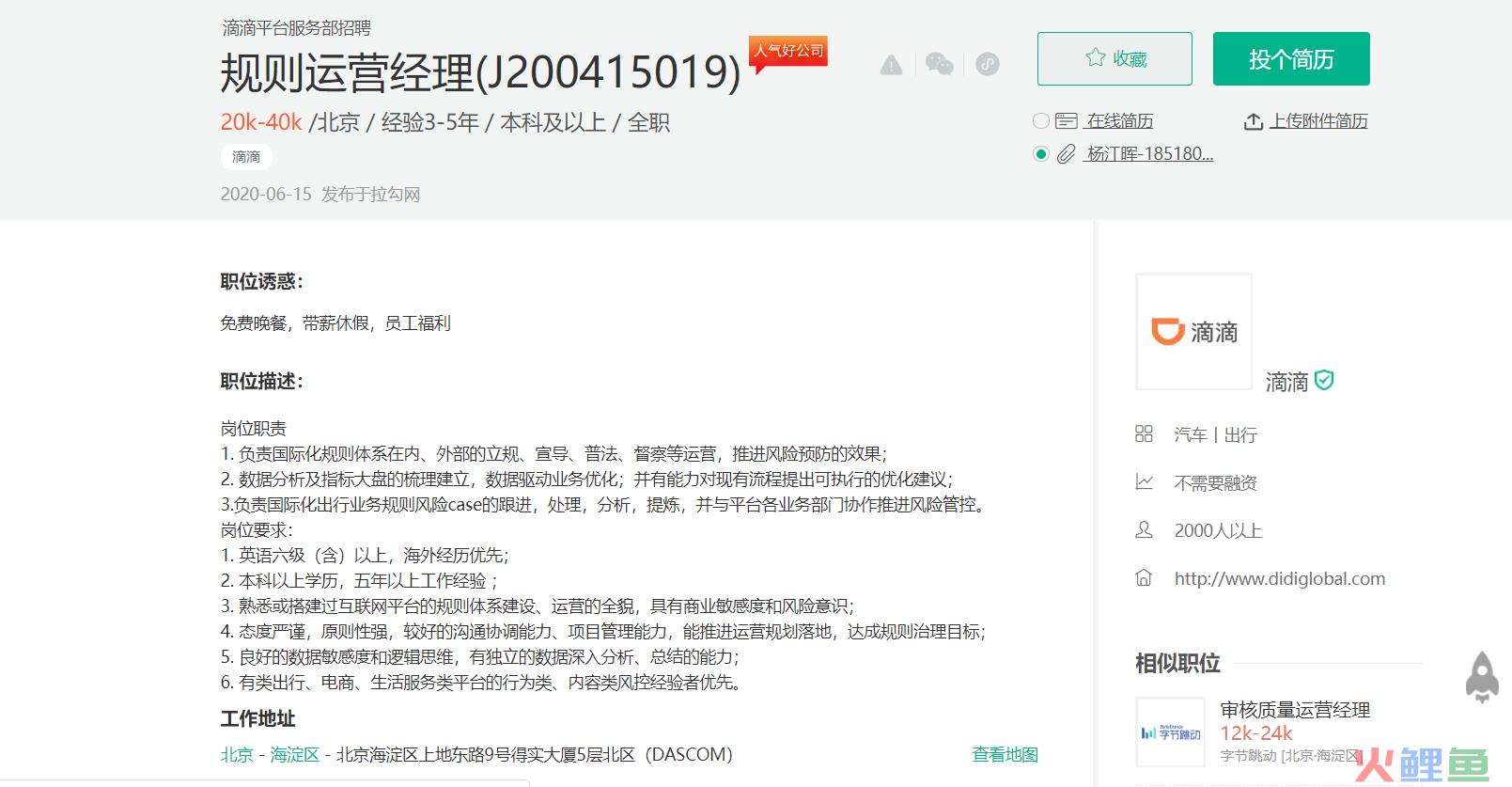
Task: Select the 杨汀晖 attachment resume radio button
Action: pyautogui.click(x=1040, y=154)
